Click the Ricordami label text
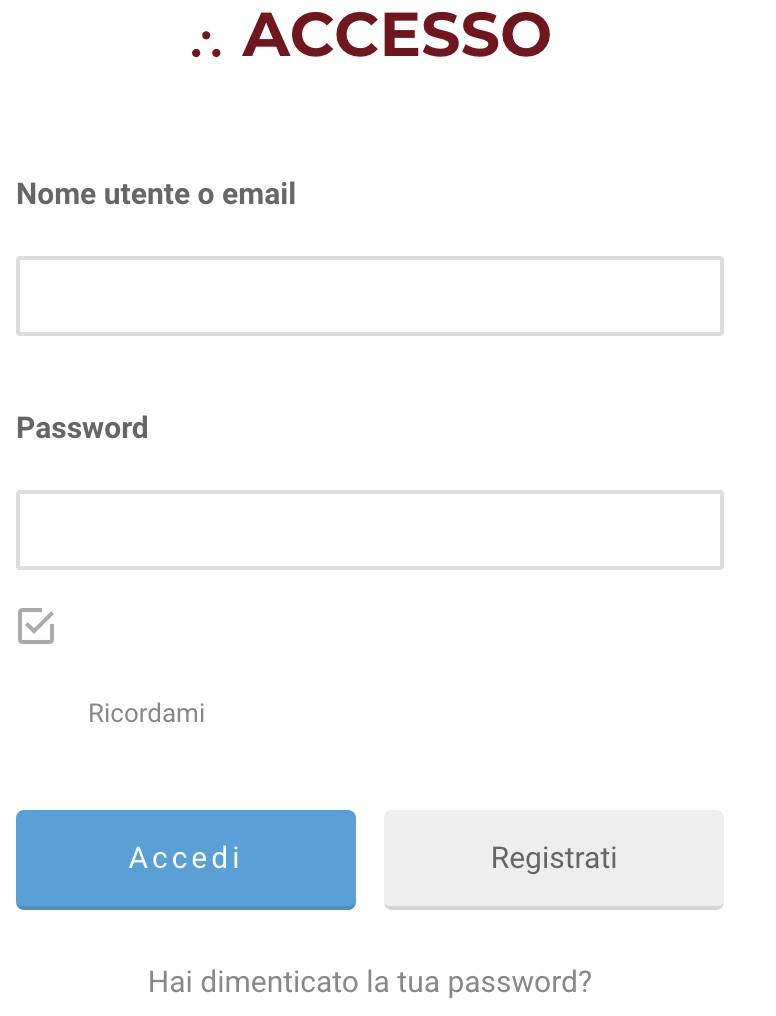Image resolution: width=776 pixels, height=1016 pixels. tap(146, 713)
